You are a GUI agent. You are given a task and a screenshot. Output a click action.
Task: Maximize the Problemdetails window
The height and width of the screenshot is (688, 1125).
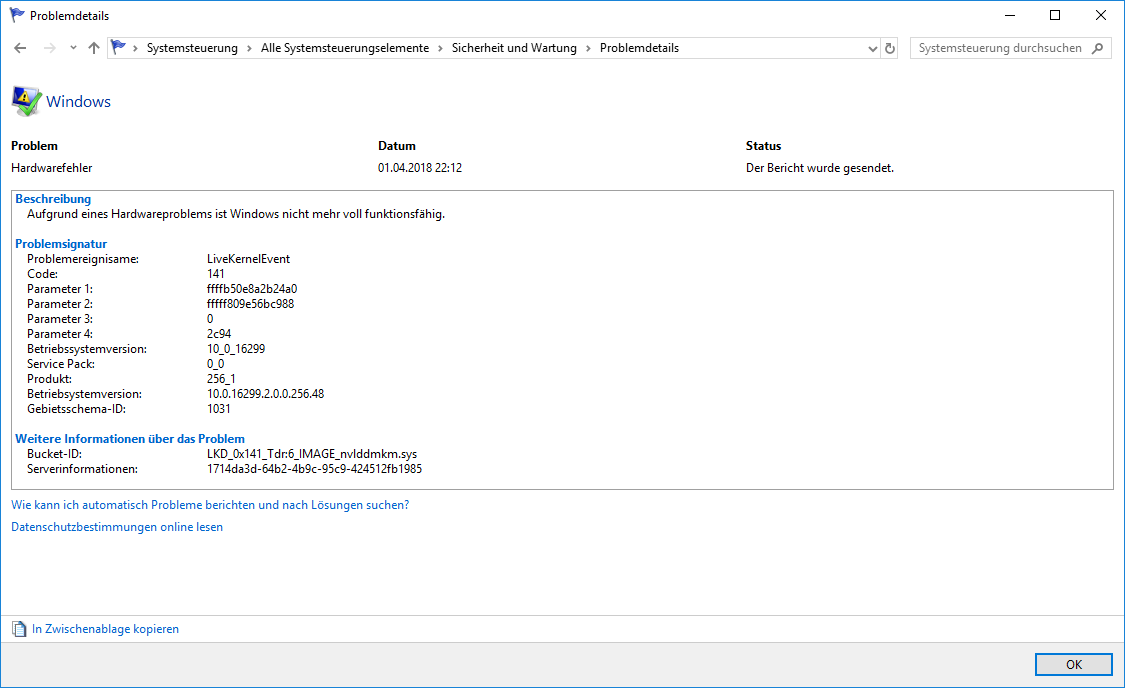pos(1055,15)
